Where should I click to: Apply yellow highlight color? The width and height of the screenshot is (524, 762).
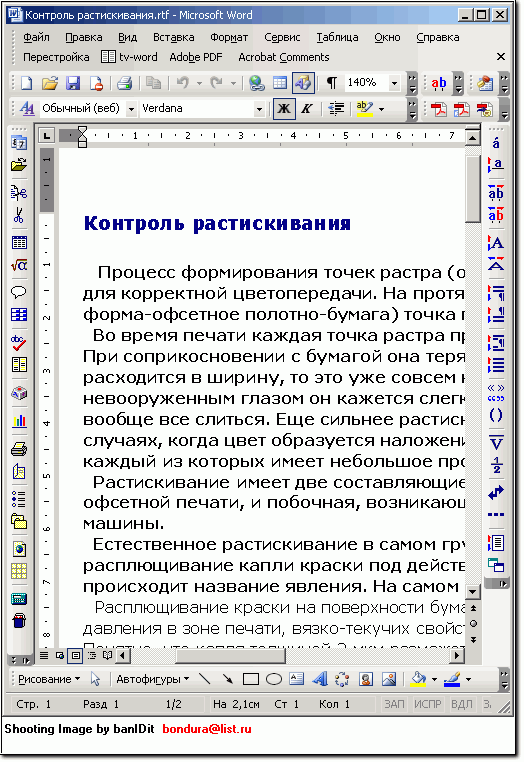coord(364,109)
